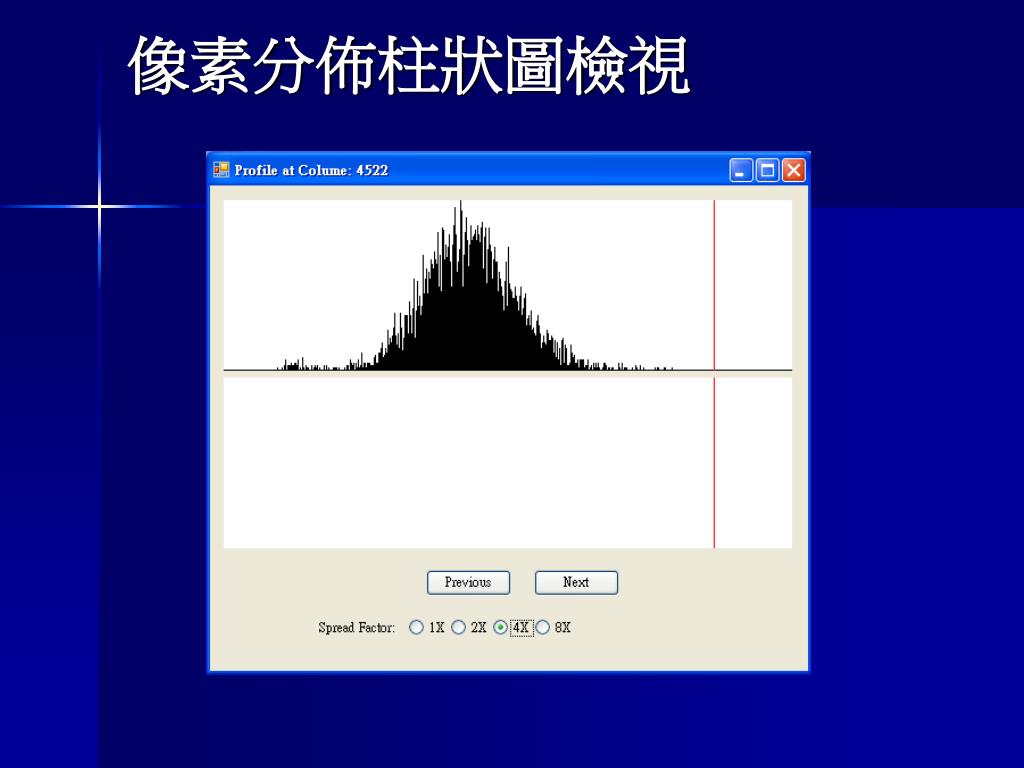
Task: Click the red marker line in upper chart
Action: point(714,285)
